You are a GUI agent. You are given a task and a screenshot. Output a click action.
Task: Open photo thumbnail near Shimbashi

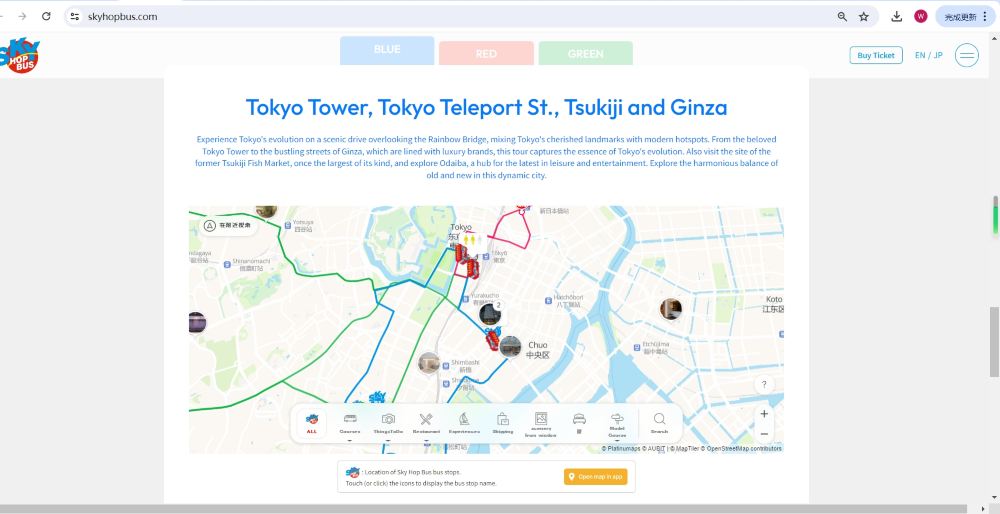[429, 363]
